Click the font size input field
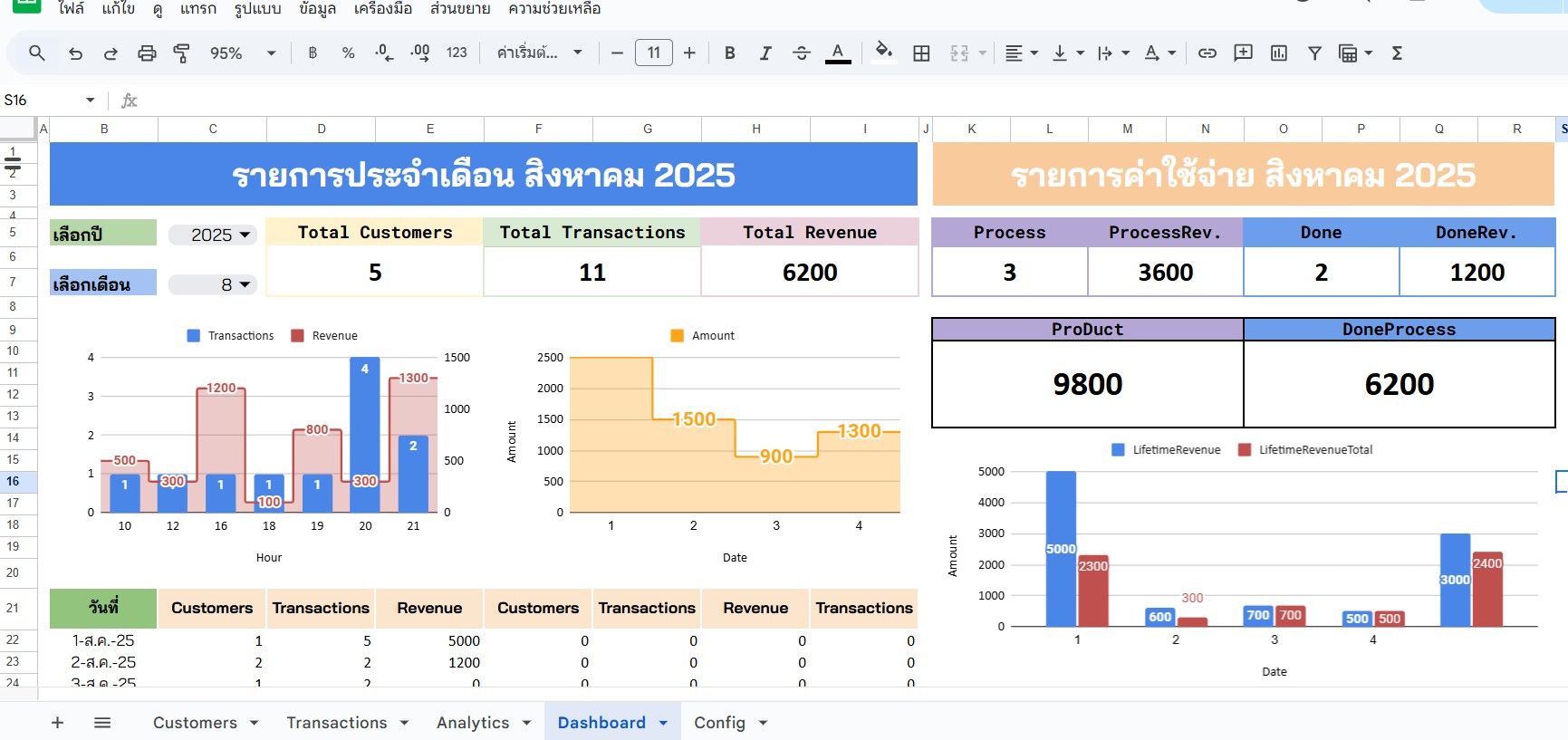Viewport: 1568px width, 740px height. pos(653,53)
